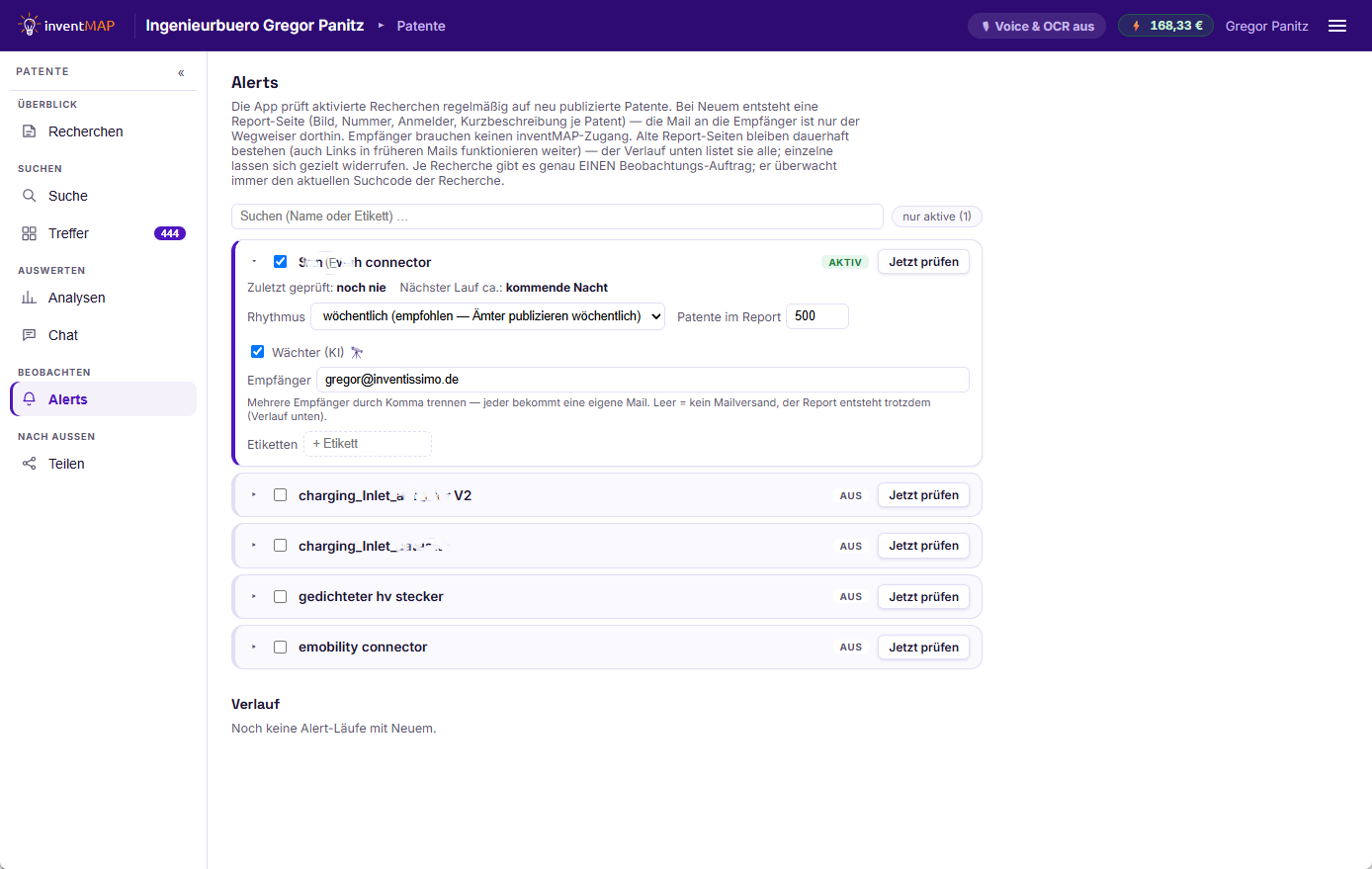Click the + Etikett tag field

tap(368, 444)
